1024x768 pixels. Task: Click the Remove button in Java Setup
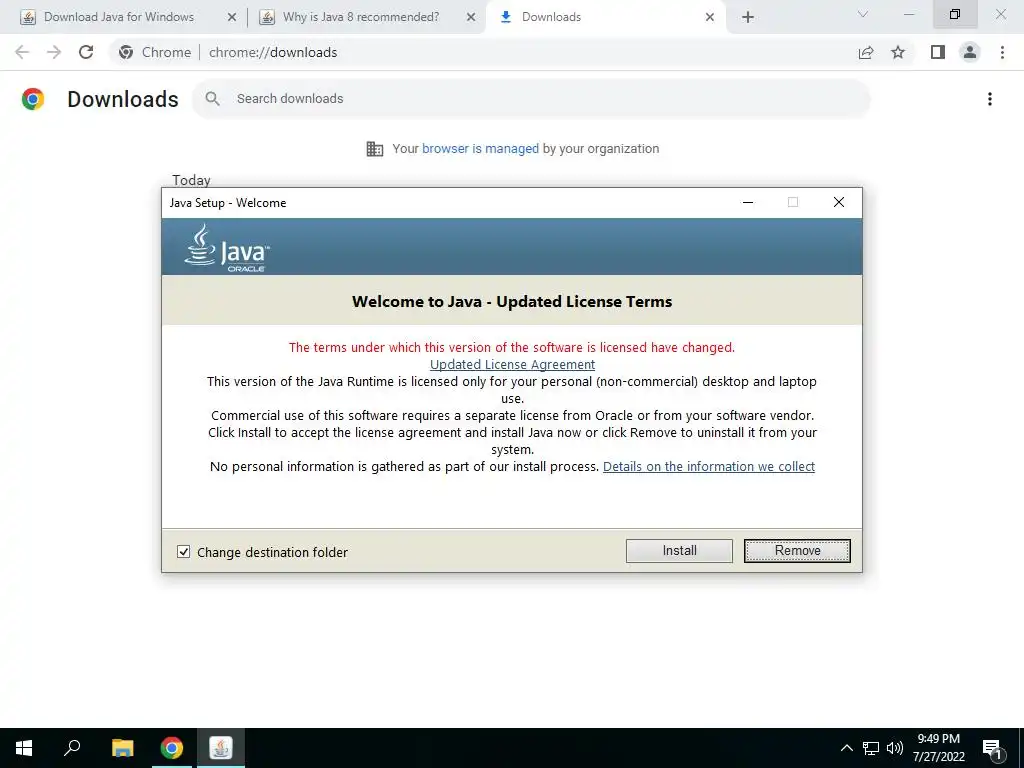coord(797,551)
